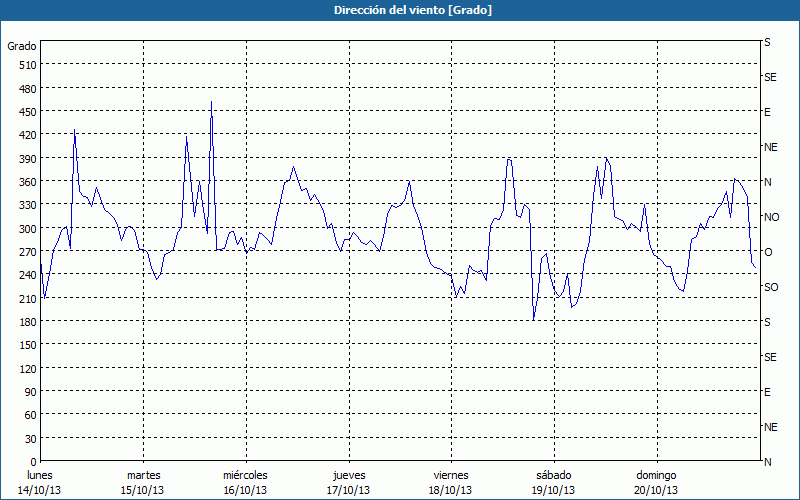Viewport: 800px width, 500px height.
Task: Click the 'jueves 17/10/13' date label
Action: click(348, 483)
